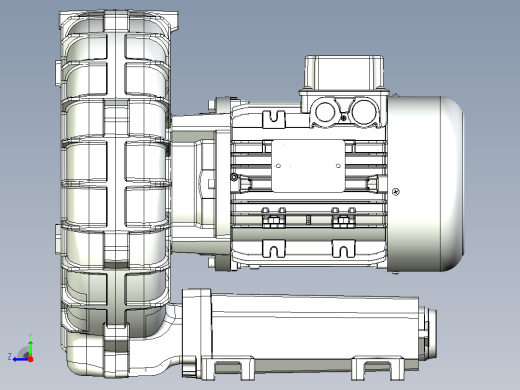Select the ribbed blower housing

(x=115, y=173)
